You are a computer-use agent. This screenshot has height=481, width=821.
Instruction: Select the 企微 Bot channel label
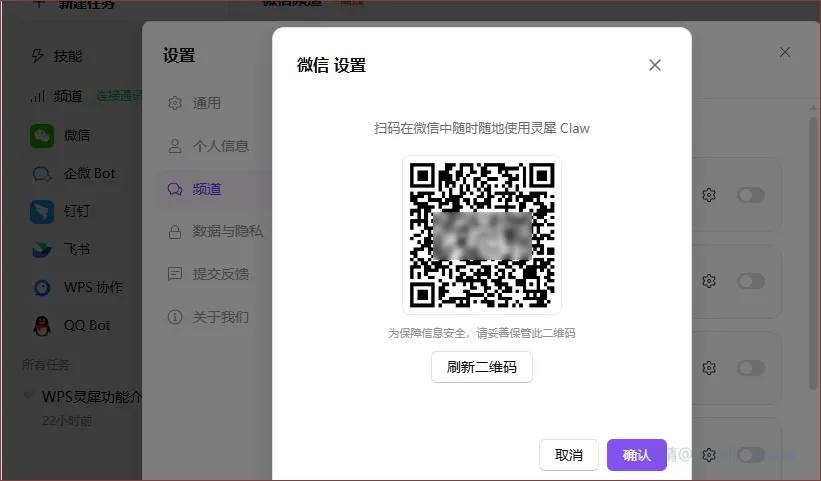tap(90, 173)
